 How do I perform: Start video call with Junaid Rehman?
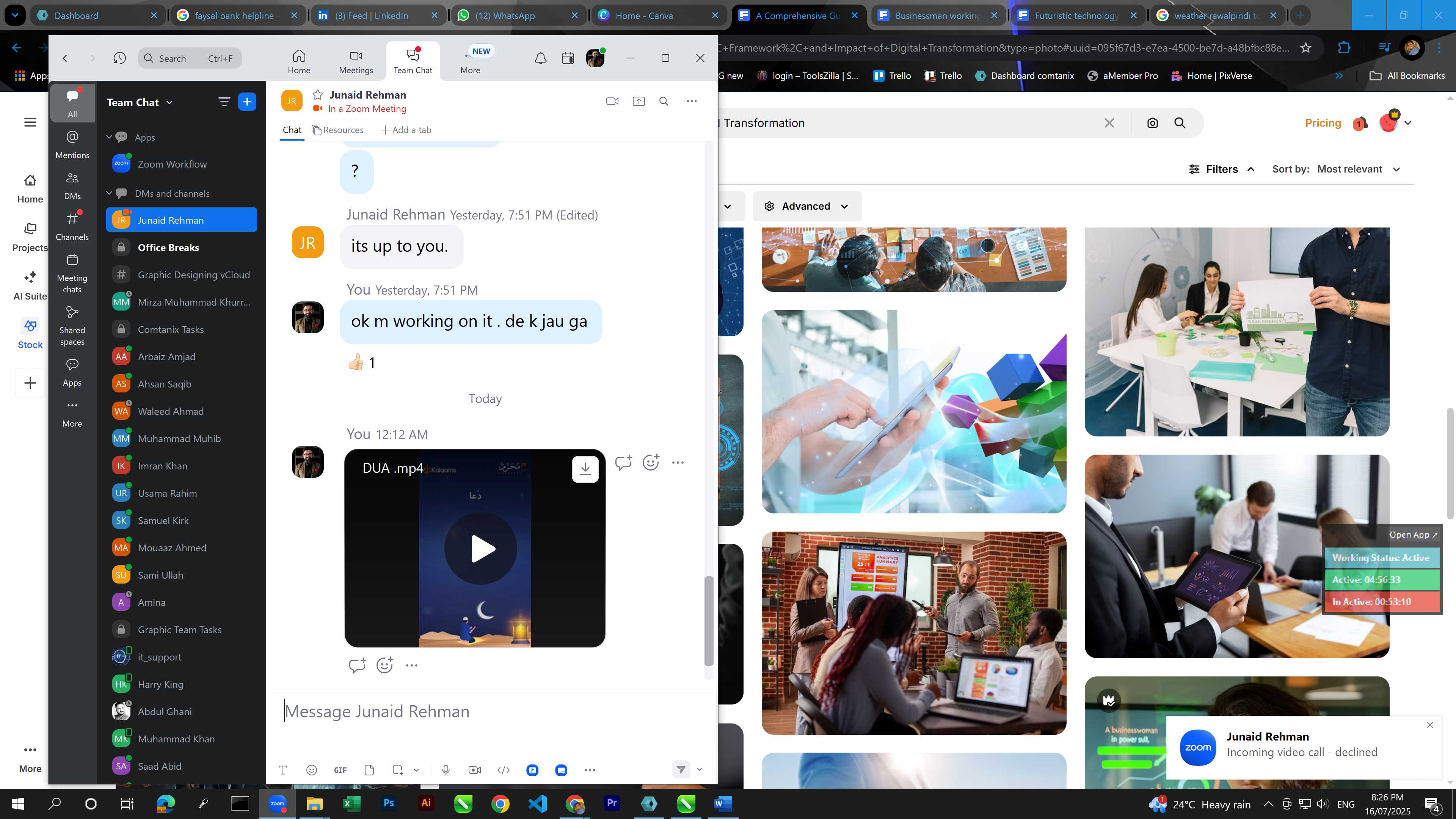pyautogui.click(x=612, y=101)
